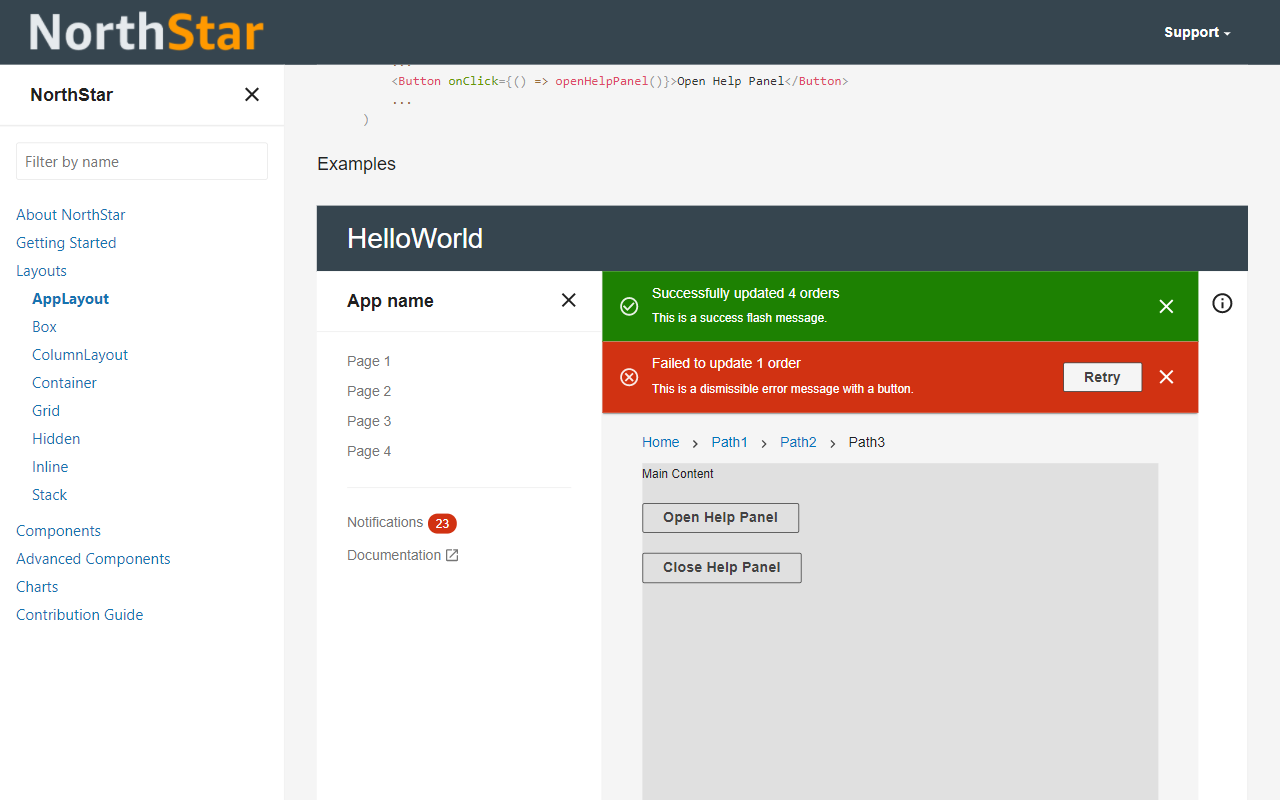This screenshot has width=1280, height=800.
Task: Select AppLayout in the sidebar
Action: pyautogui.click(x=70, y=298)
